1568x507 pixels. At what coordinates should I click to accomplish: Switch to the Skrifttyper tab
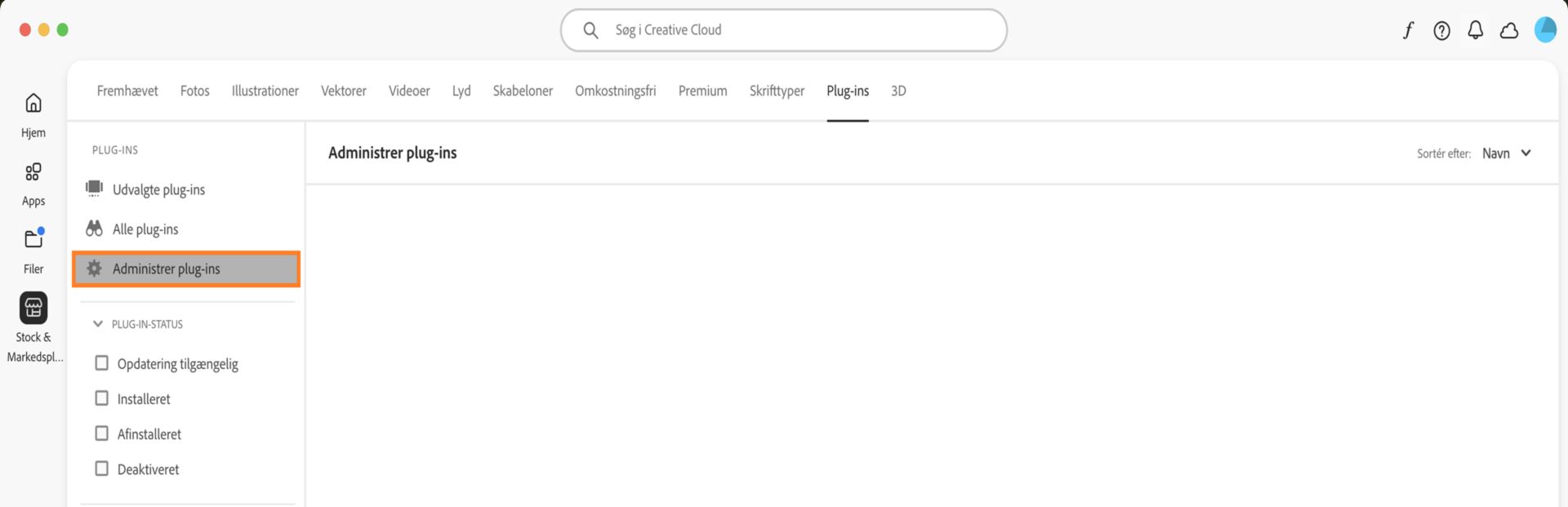[776, 91]
